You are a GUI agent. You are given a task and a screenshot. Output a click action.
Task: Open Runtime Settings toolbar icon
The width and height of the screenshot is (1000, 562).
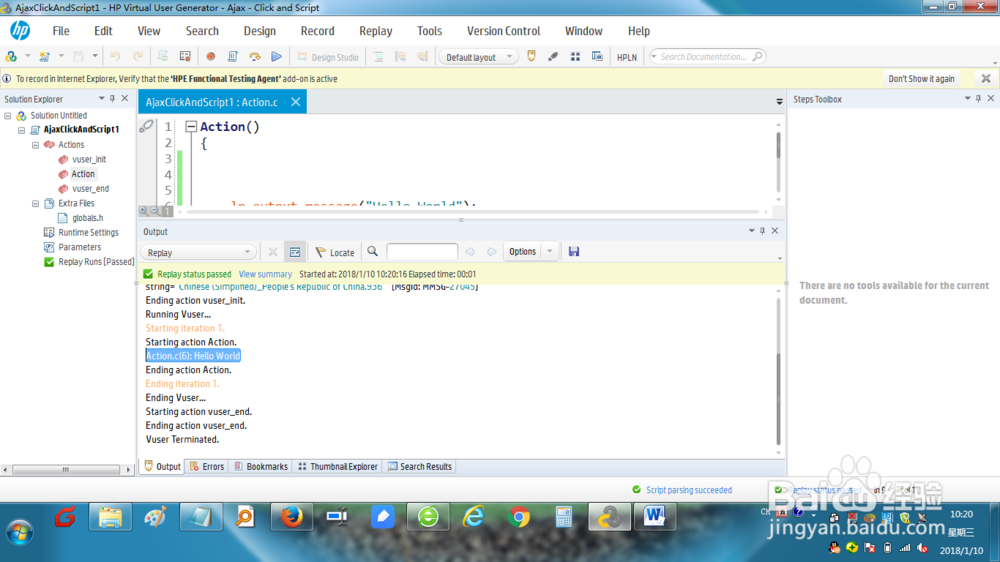click(185, 57)
